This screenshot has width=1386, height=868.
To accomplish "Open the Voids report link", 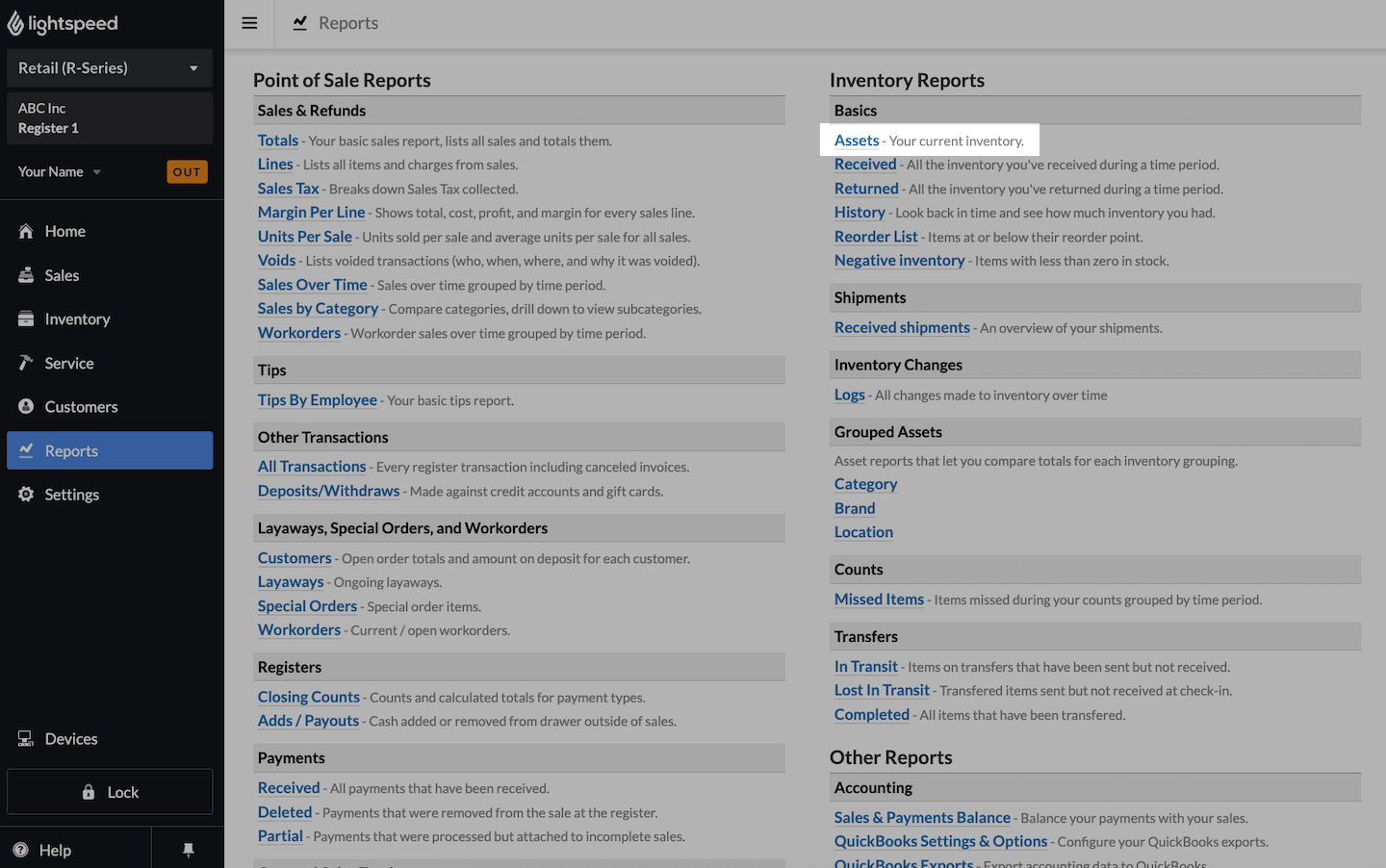I will click(276, 261).
